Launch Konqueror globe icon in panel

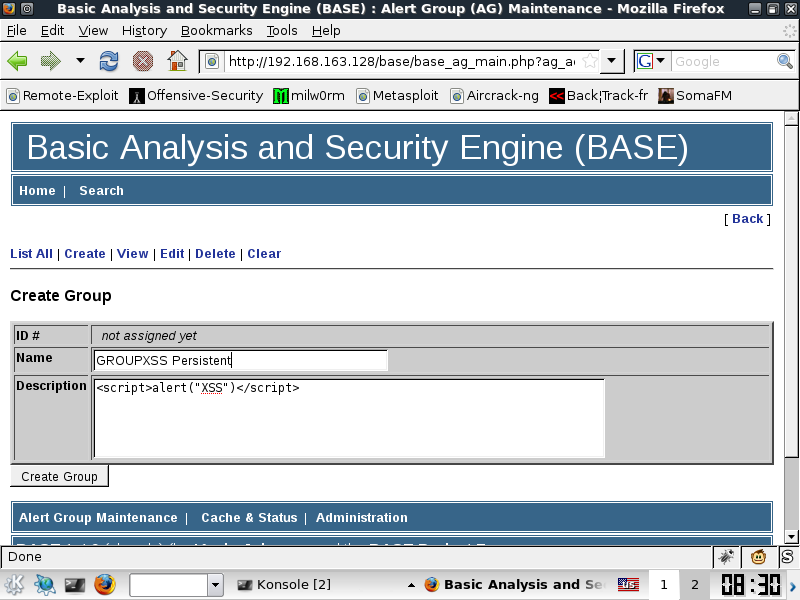[44, 584]
